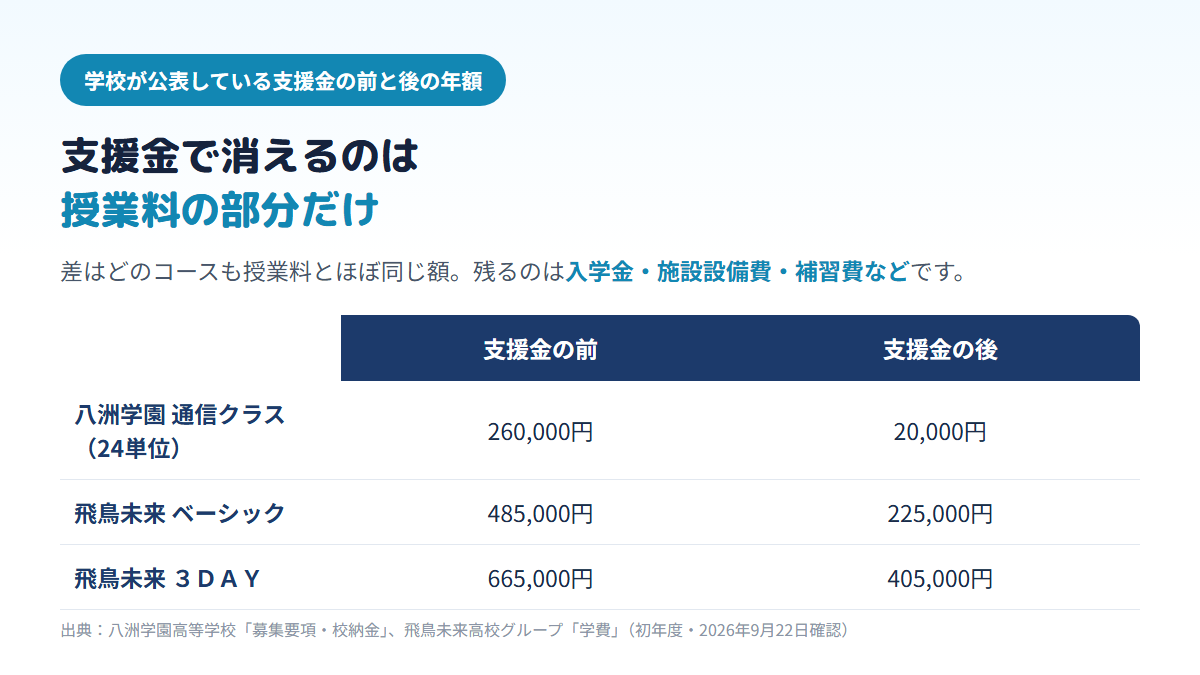The image size is (1200, 675).
Task: Click the 20,000円 cell
Action: pos(940,432)
